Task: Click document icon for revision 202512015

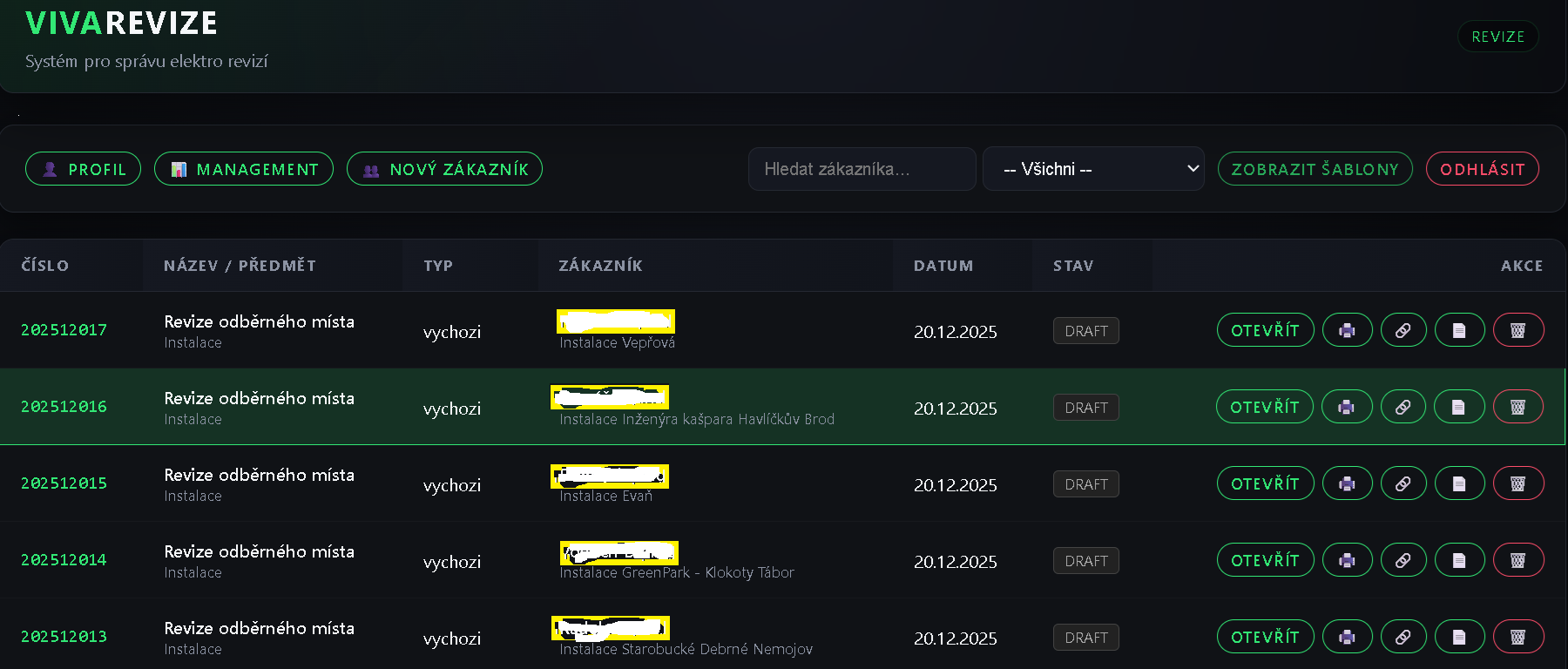Action: point(1459,483)
